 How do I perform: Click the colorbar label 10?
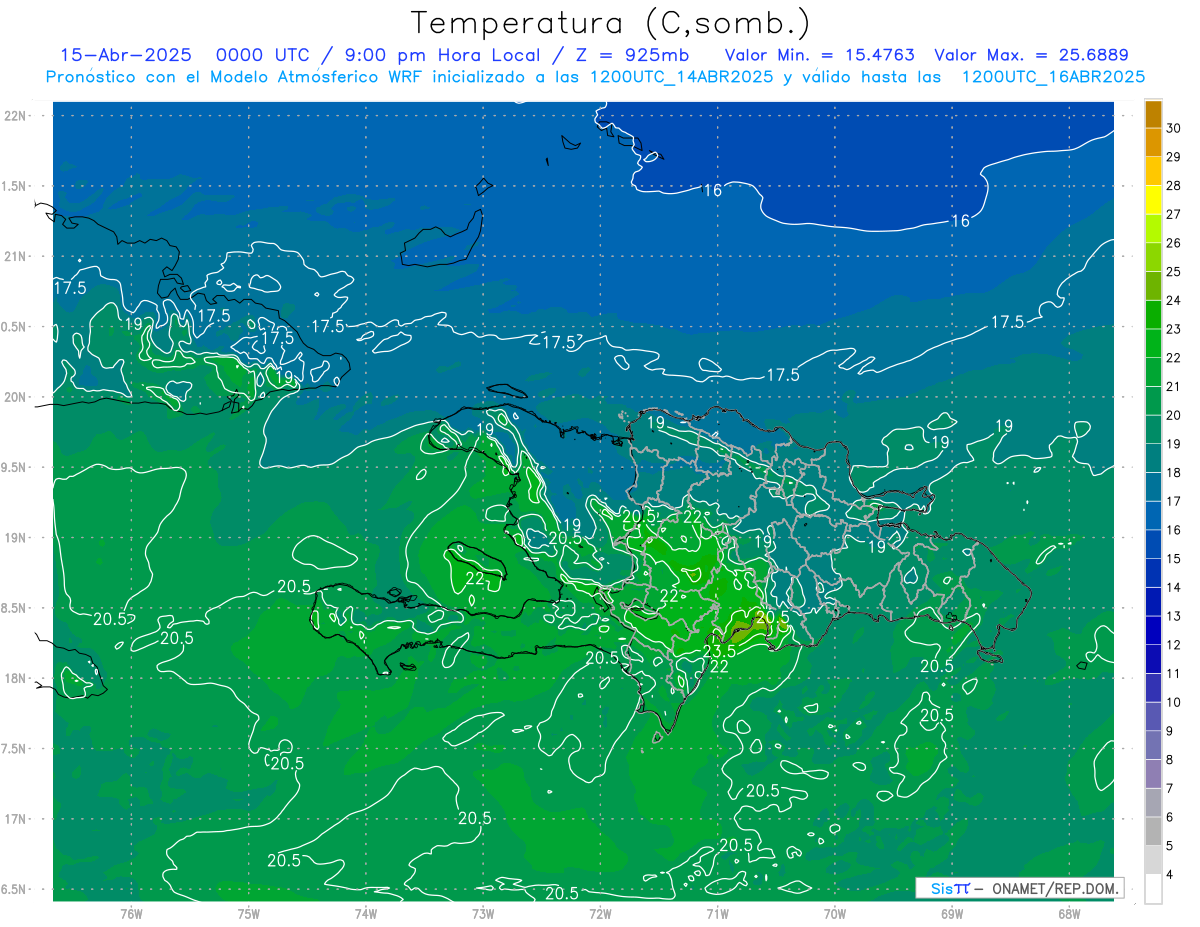(x=1174, y=703)
